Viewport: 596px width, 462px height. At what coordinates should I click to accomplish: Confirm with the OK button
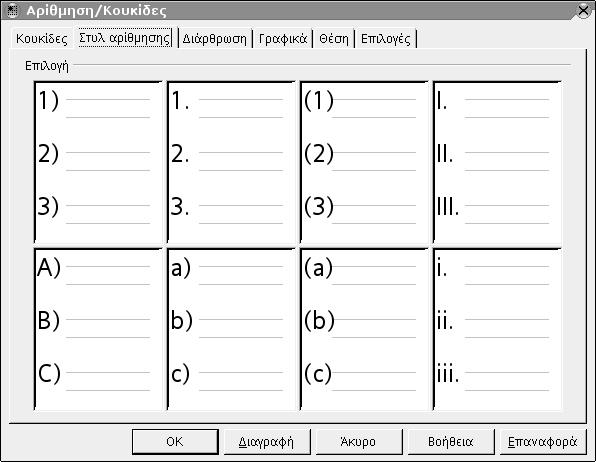click(175, 441)
